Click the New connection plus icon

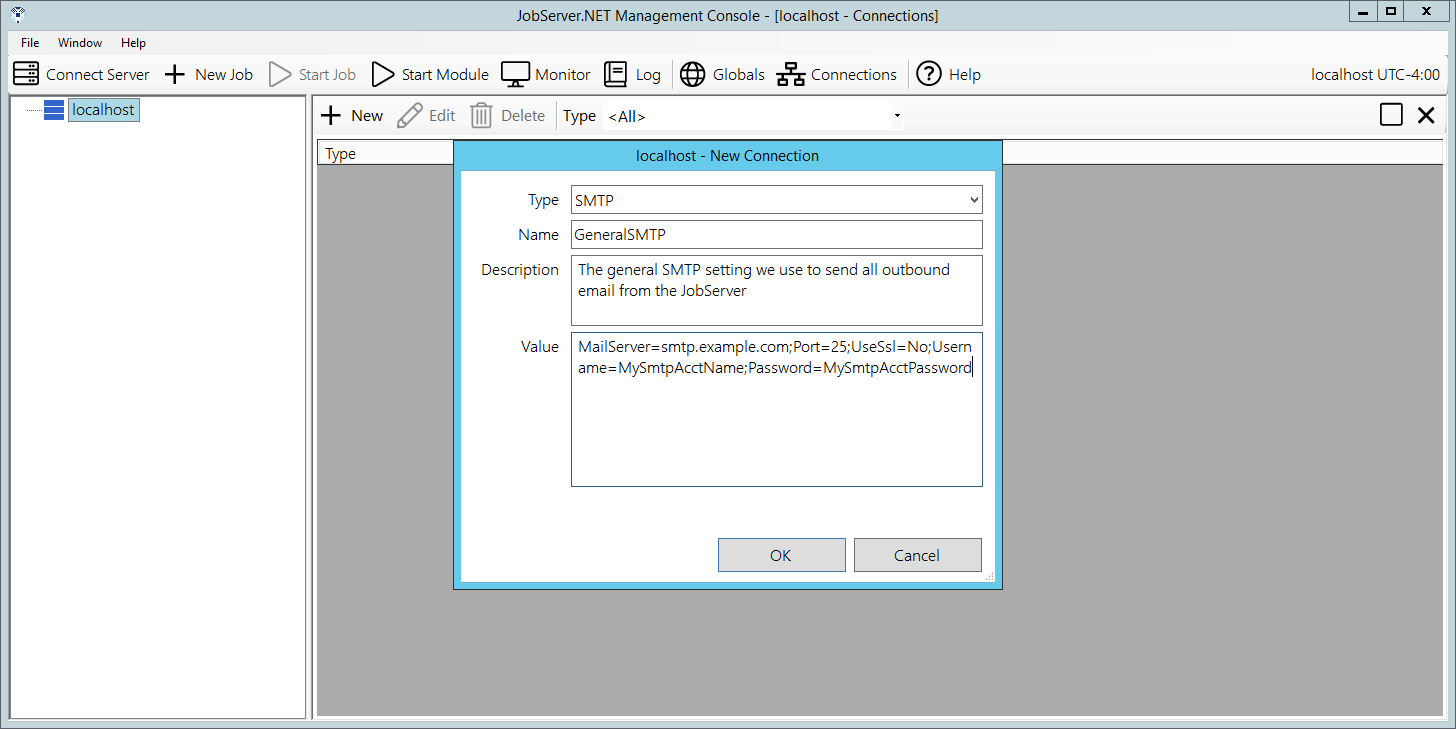point(331,116)
